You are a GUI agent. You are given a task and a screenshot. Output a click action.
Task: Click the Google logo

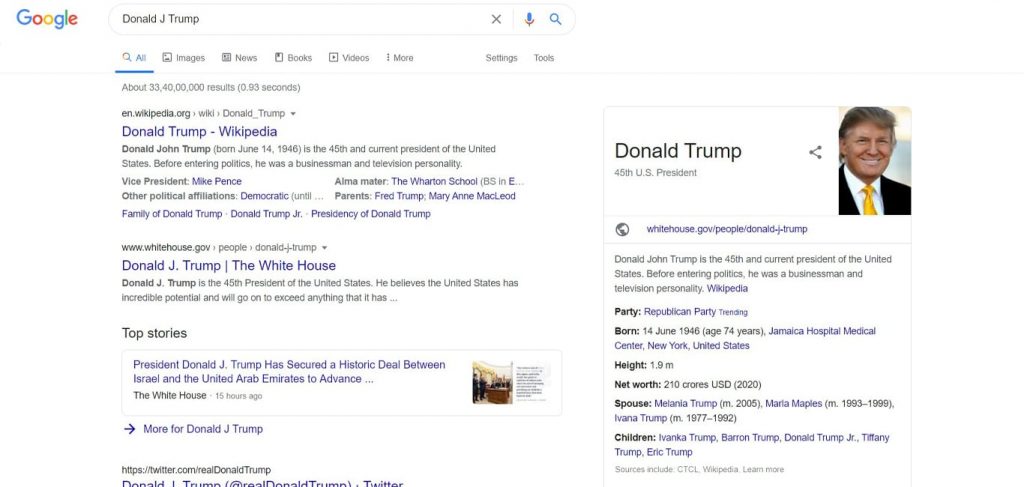(x=47, y=20)
